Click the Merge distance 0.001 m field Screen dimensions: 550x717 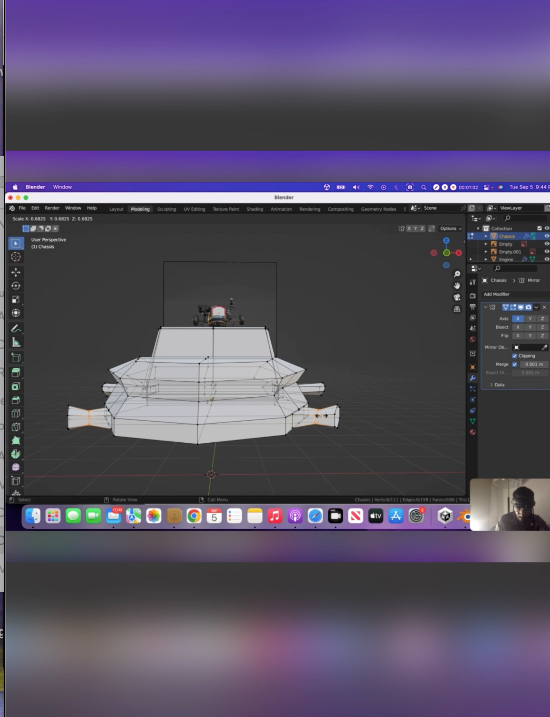point(534,364)
